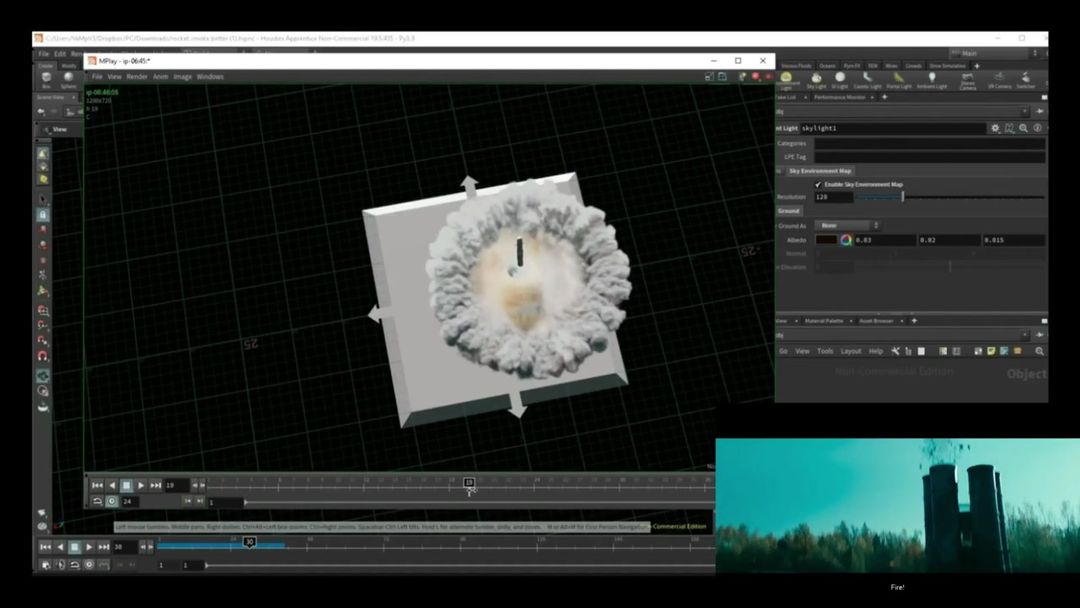The width and height of the screenshot is (1080, 608).
Task: Select Main desktop dropdown at top right
Action: [x=993, y=53]
